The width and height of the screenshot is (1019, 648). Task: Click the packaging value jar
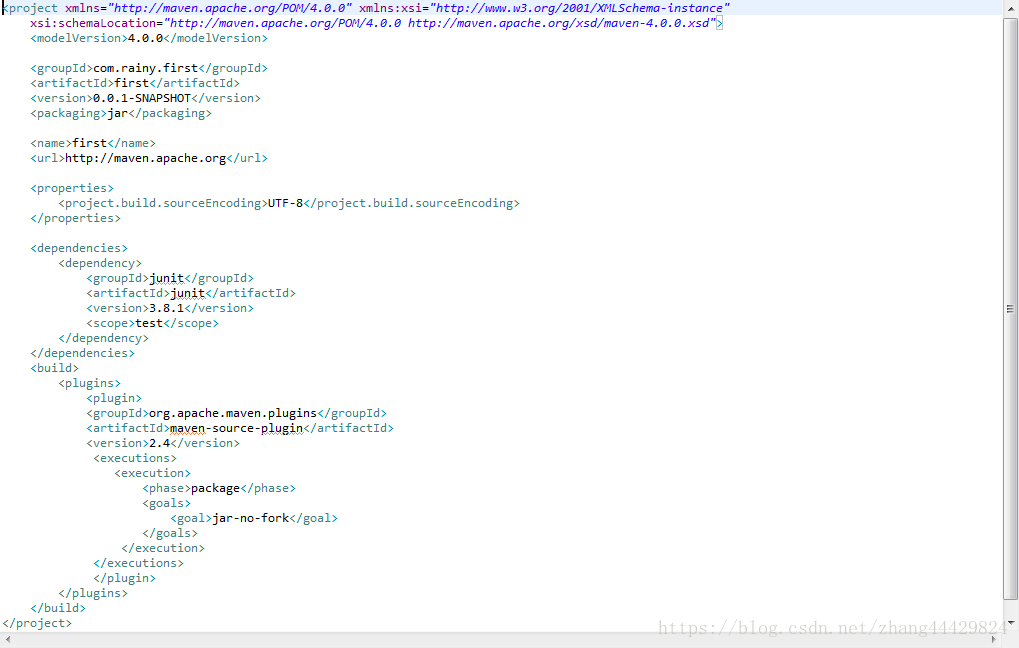pos(118,113)
